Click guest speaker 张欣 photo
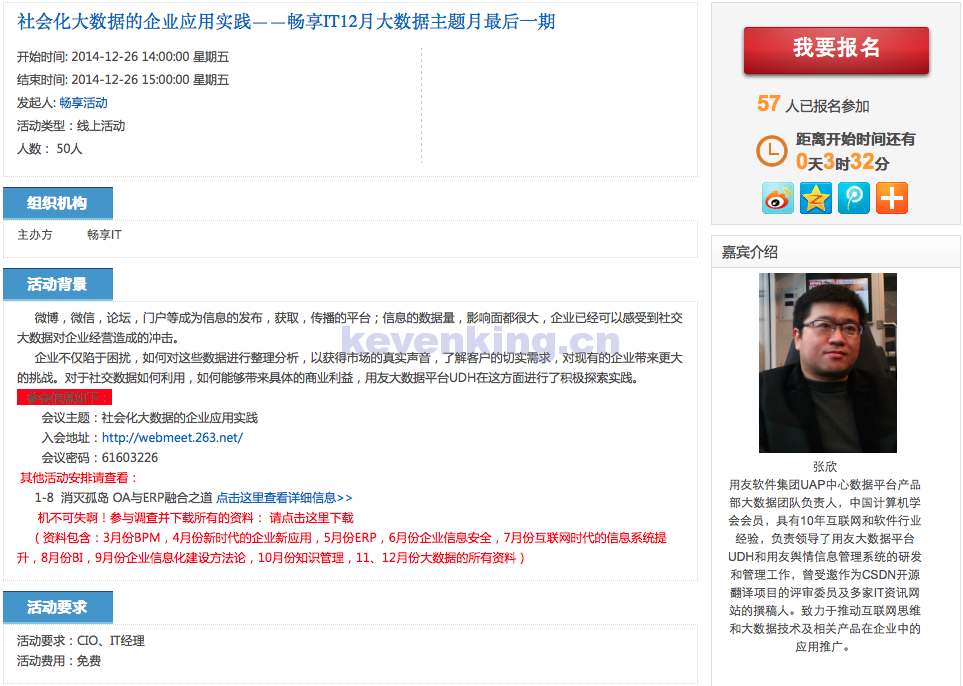The height and width of the screenshot is (686, 963). tap(828, 363)
